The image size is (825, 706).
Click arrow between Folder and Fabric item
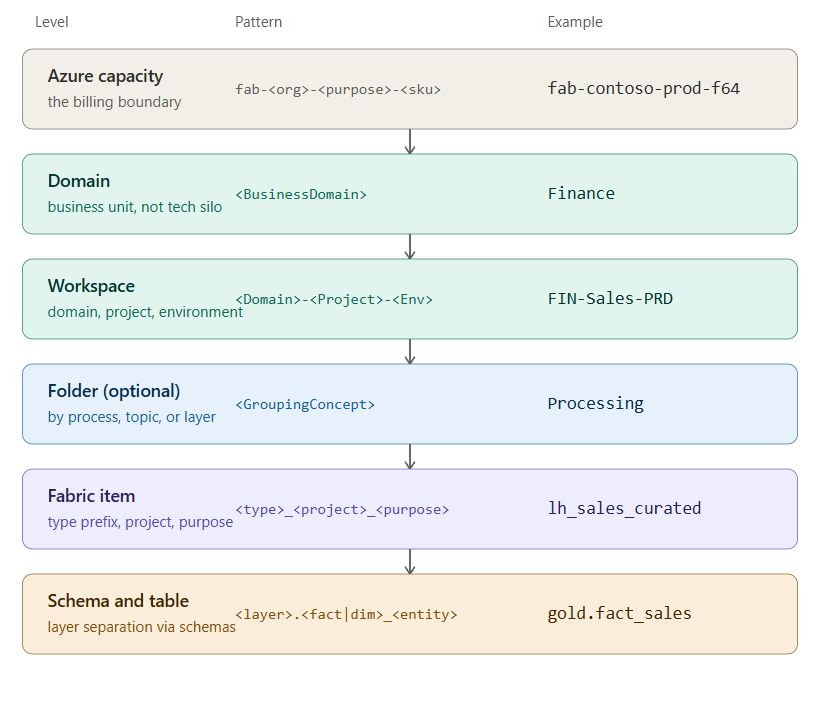pyautogui.click(x=410, y=456)
